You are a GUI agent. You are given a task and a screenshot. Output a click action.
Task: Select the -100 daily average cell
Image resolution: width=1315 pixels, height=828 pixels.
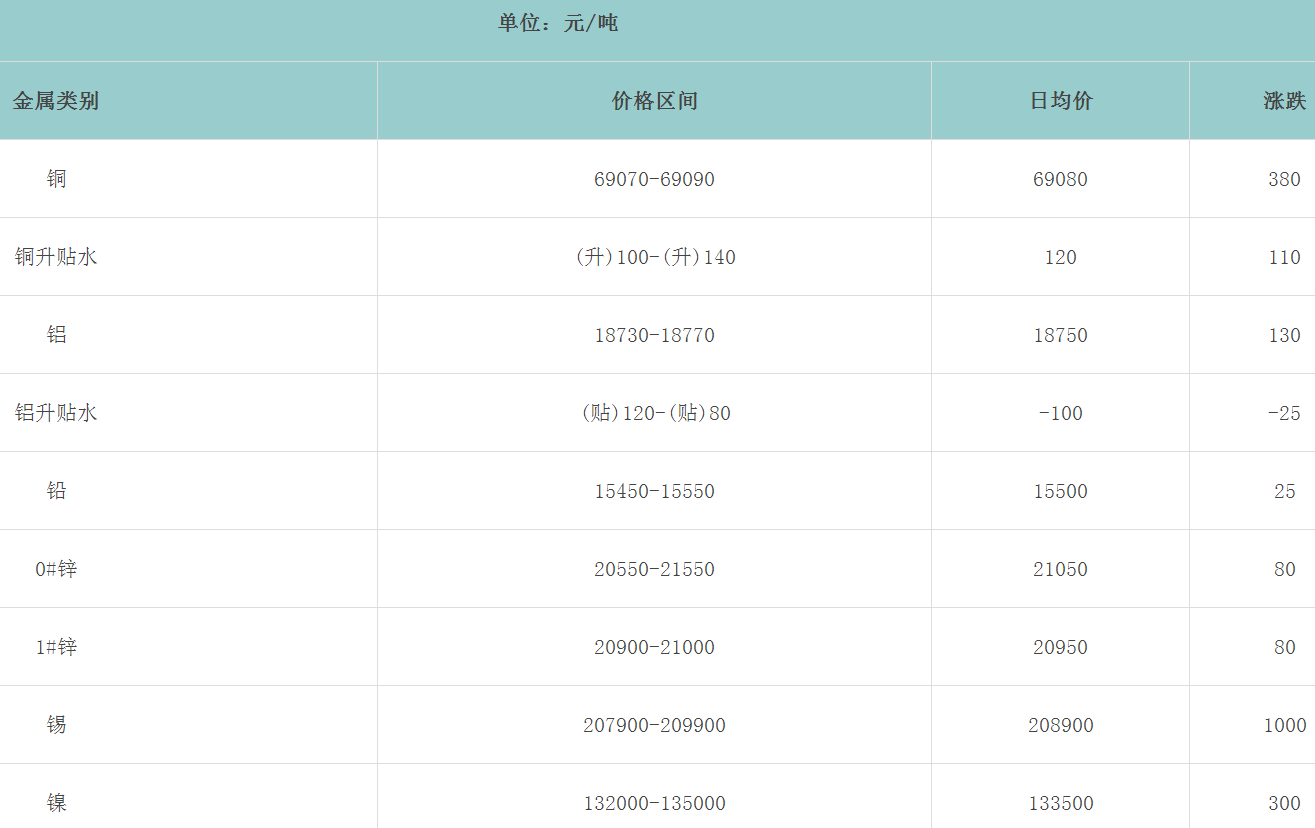[x=1060, y=414]
